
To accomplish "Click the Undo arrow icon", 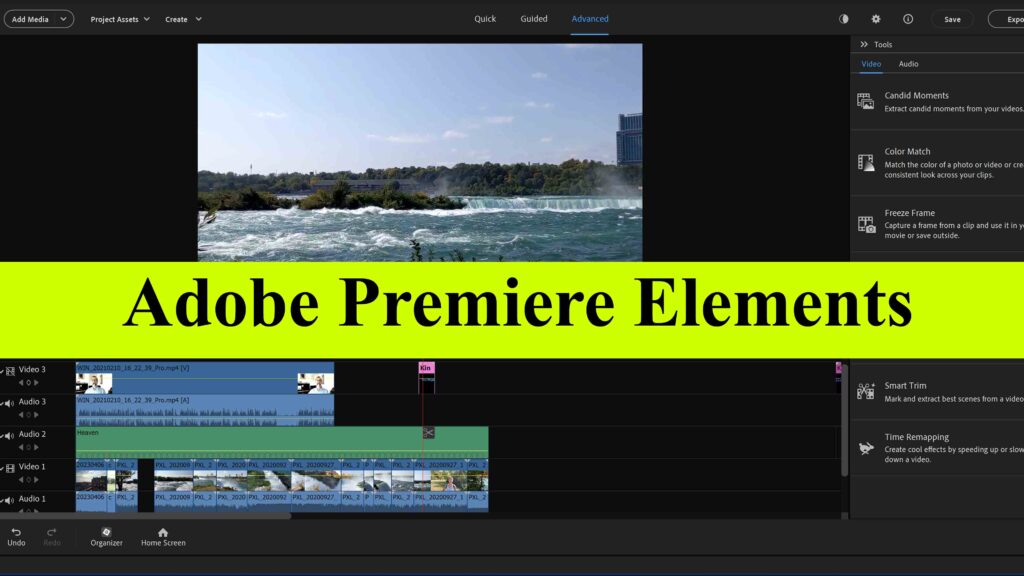I will click(16, 532).
